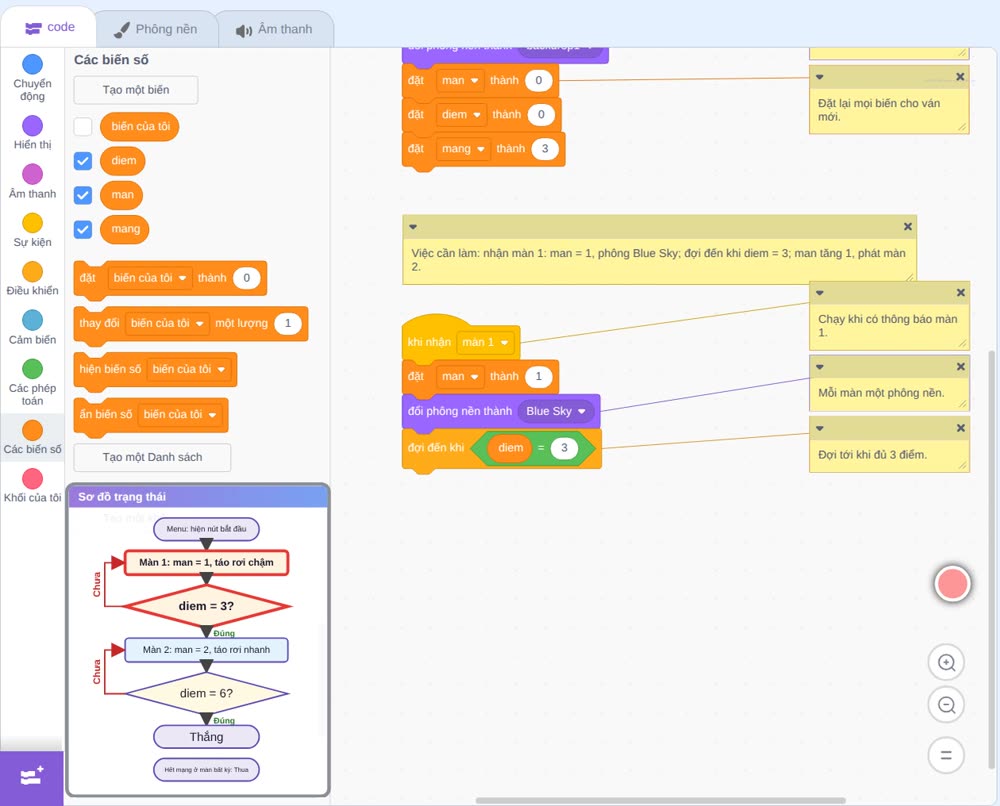Collapse the 'Đặt lại mọi biến' comment

coord(820,77)
